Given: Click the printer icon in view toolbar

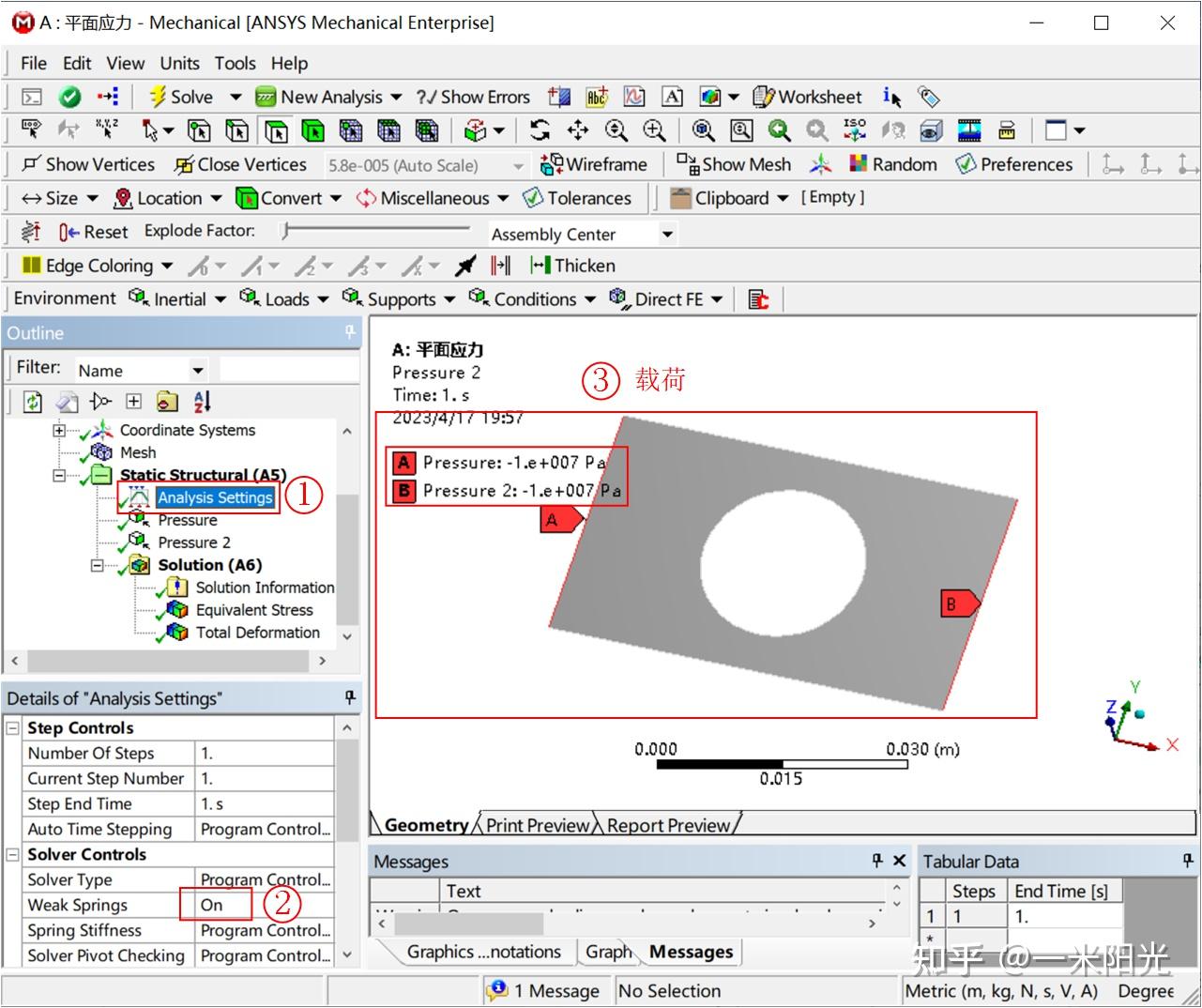Looking at the screenshot, I should pyautogui.click(x=1007, y=130).
